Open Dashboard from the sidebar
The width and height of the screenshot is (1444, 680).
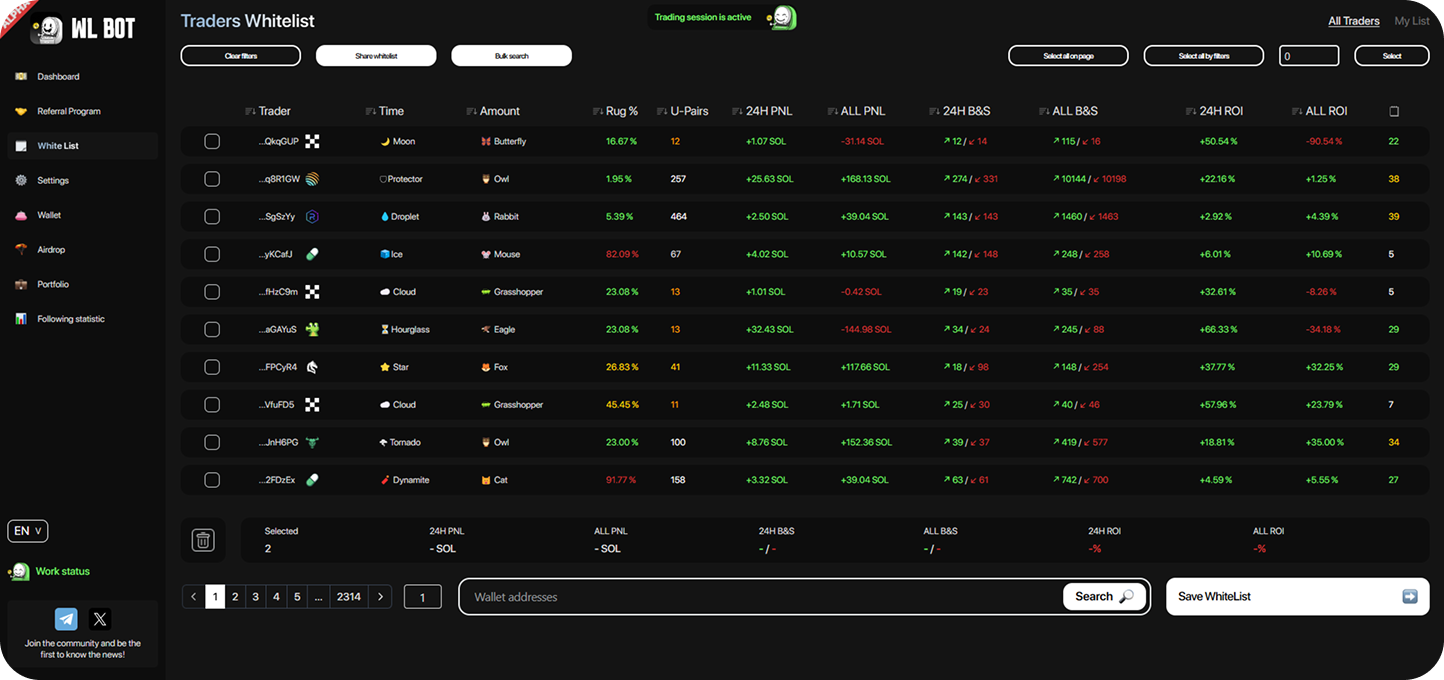[x=58, y=77]
